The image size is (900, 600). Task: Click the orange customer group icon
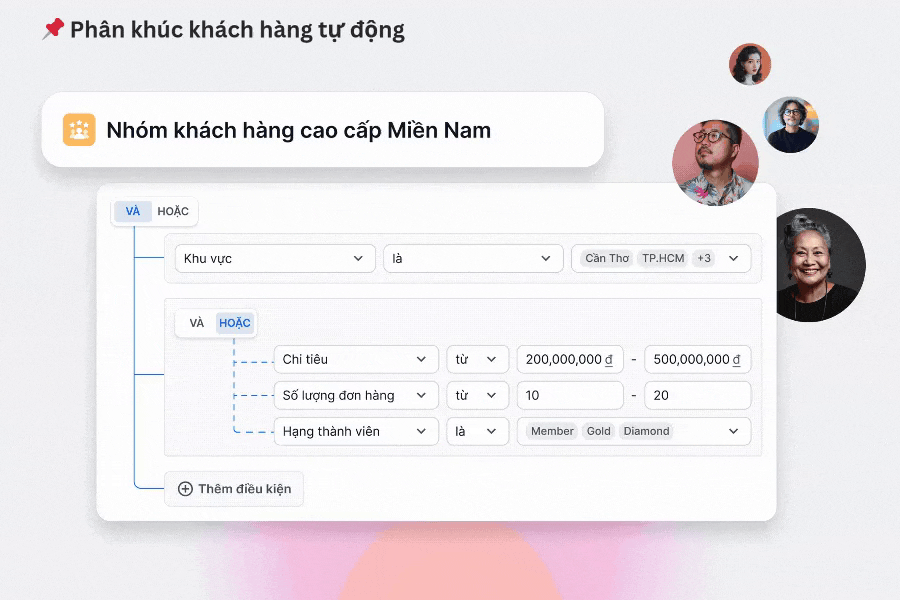point(79,130)
